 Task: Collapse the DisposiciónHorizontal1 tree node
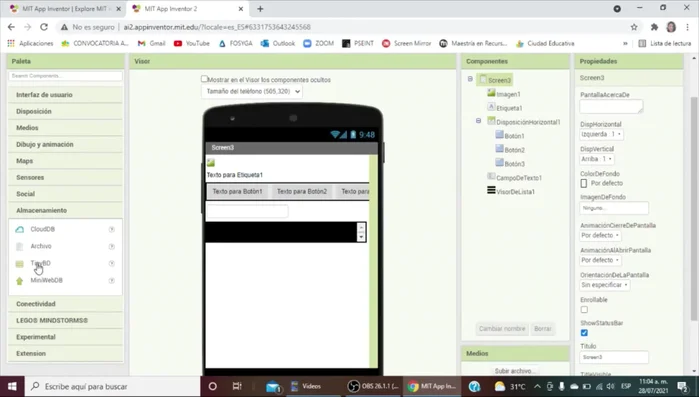pyautogui.click(x=479, y=121)
